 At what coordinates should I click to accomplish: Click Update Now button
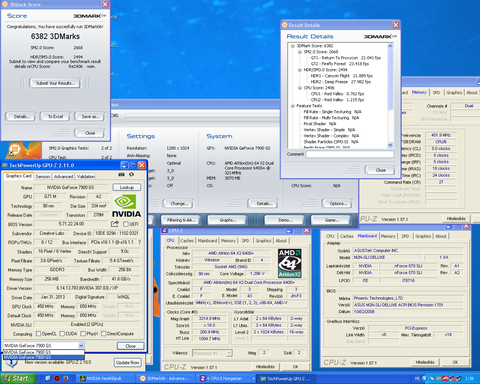click(x=128, y=362)
